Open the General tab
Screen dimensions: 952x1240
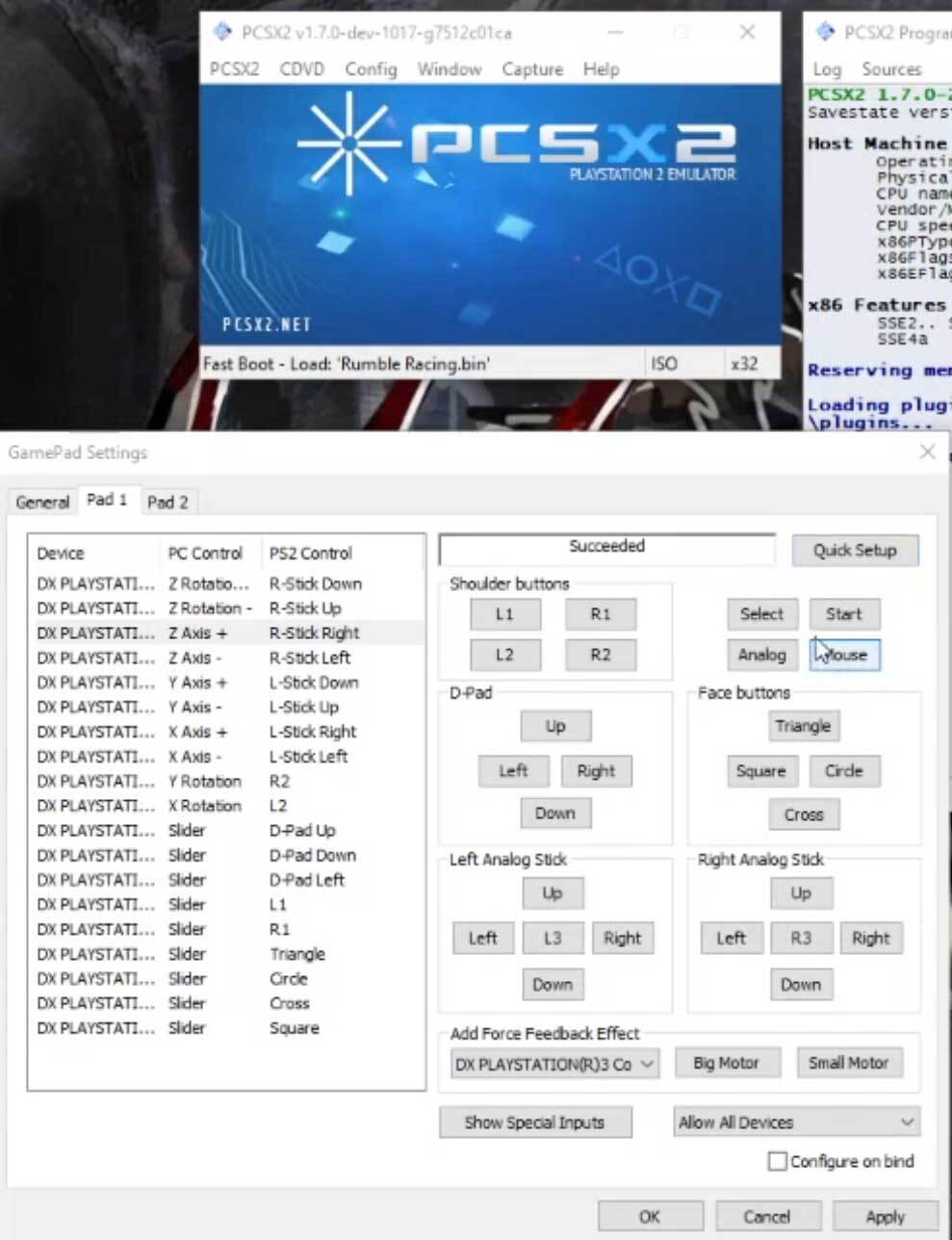(x=42, y=502)
